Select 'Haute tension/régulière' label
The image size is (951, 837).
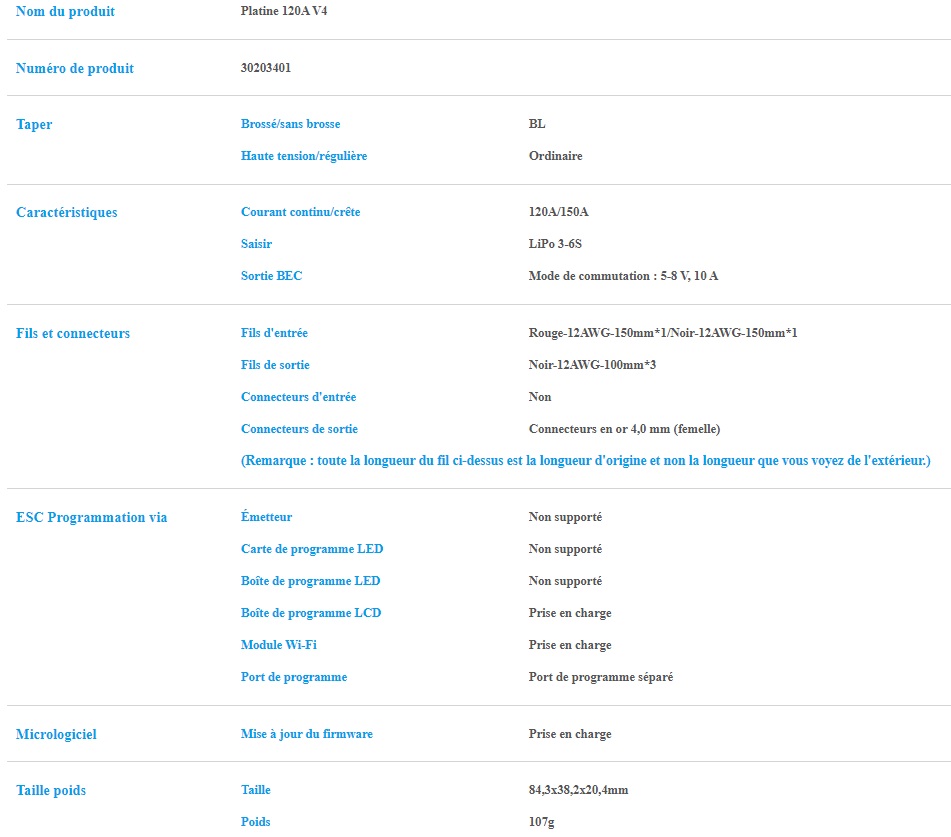coord(304,156)
